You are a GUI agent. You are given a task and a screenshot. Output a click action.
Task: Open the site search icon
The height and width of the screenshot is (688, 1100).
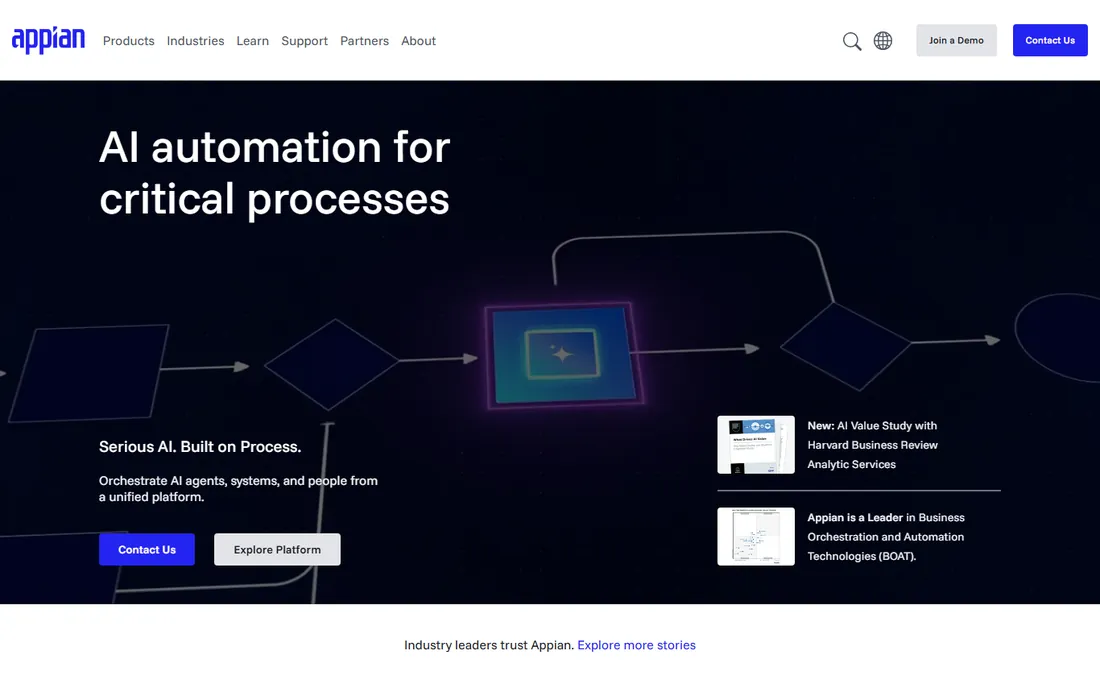[x=852, y=41]
